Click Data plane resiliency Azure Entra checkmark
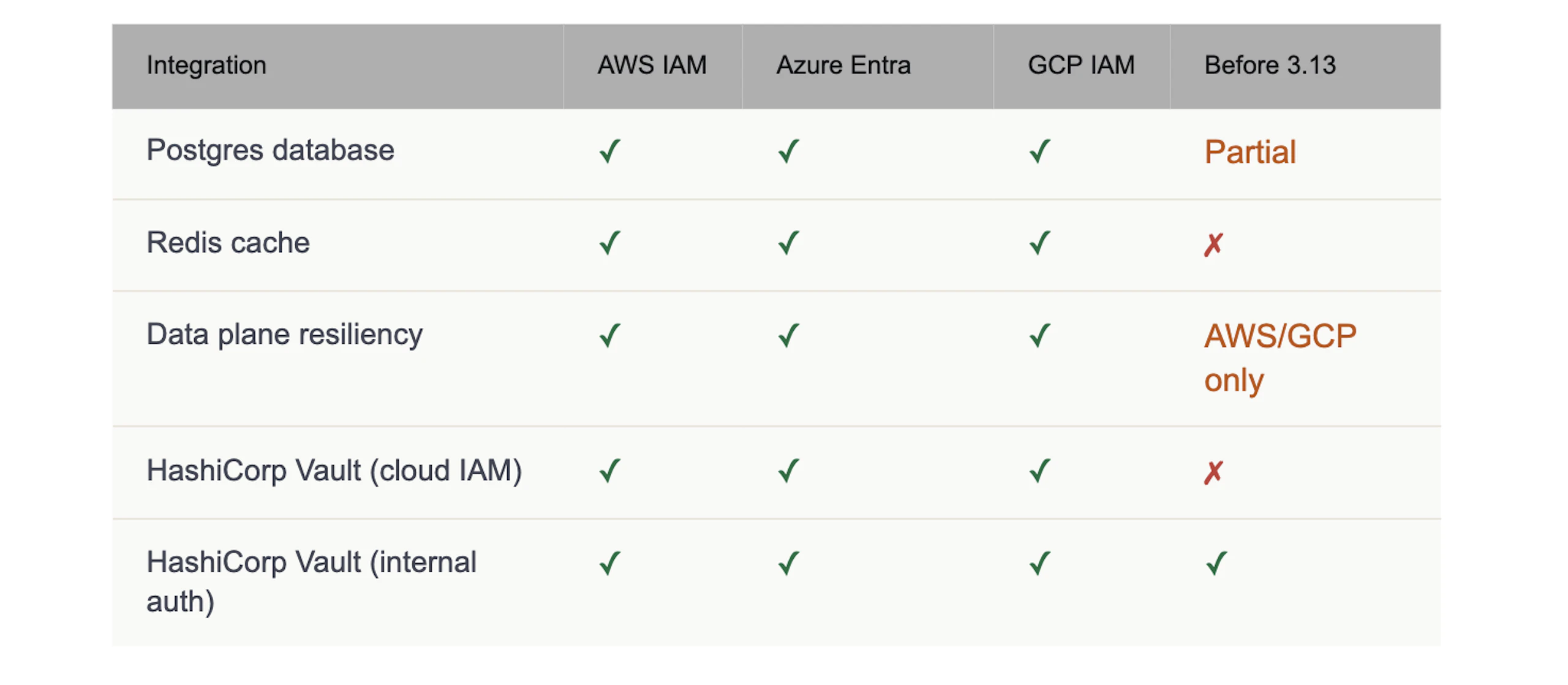Viewport: 1568px width, 685px height. coord(789,336)
